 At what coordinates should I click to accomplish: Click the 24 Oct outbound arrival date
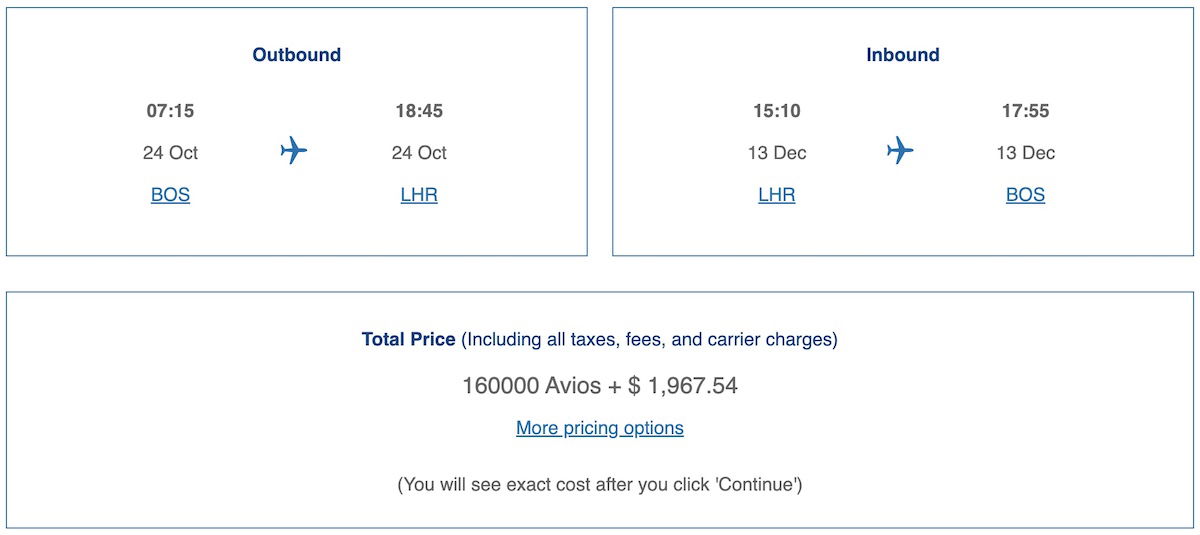point(419,153)
